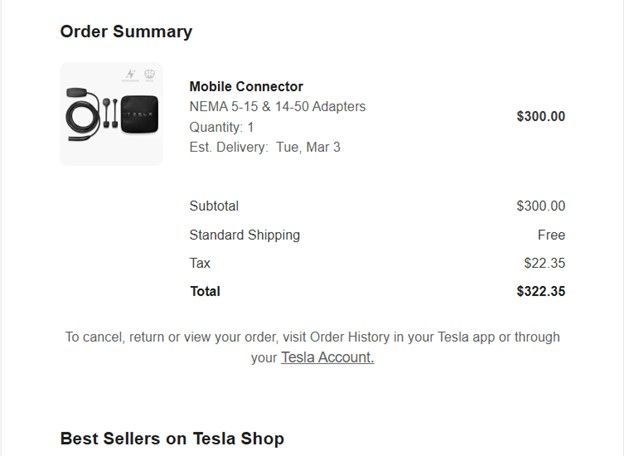
Task: Click the $22.35 tax amount
Action: click(x=544, y=263)
